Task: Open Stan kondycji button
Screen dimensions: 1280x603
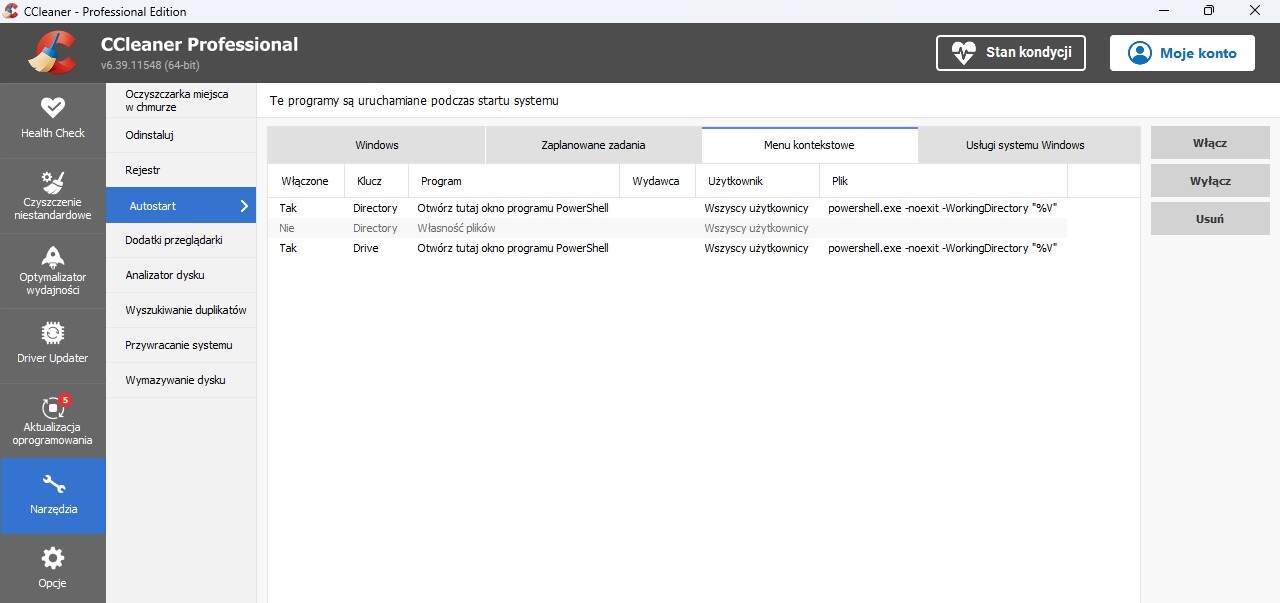Action: (x=1010, y=53)
